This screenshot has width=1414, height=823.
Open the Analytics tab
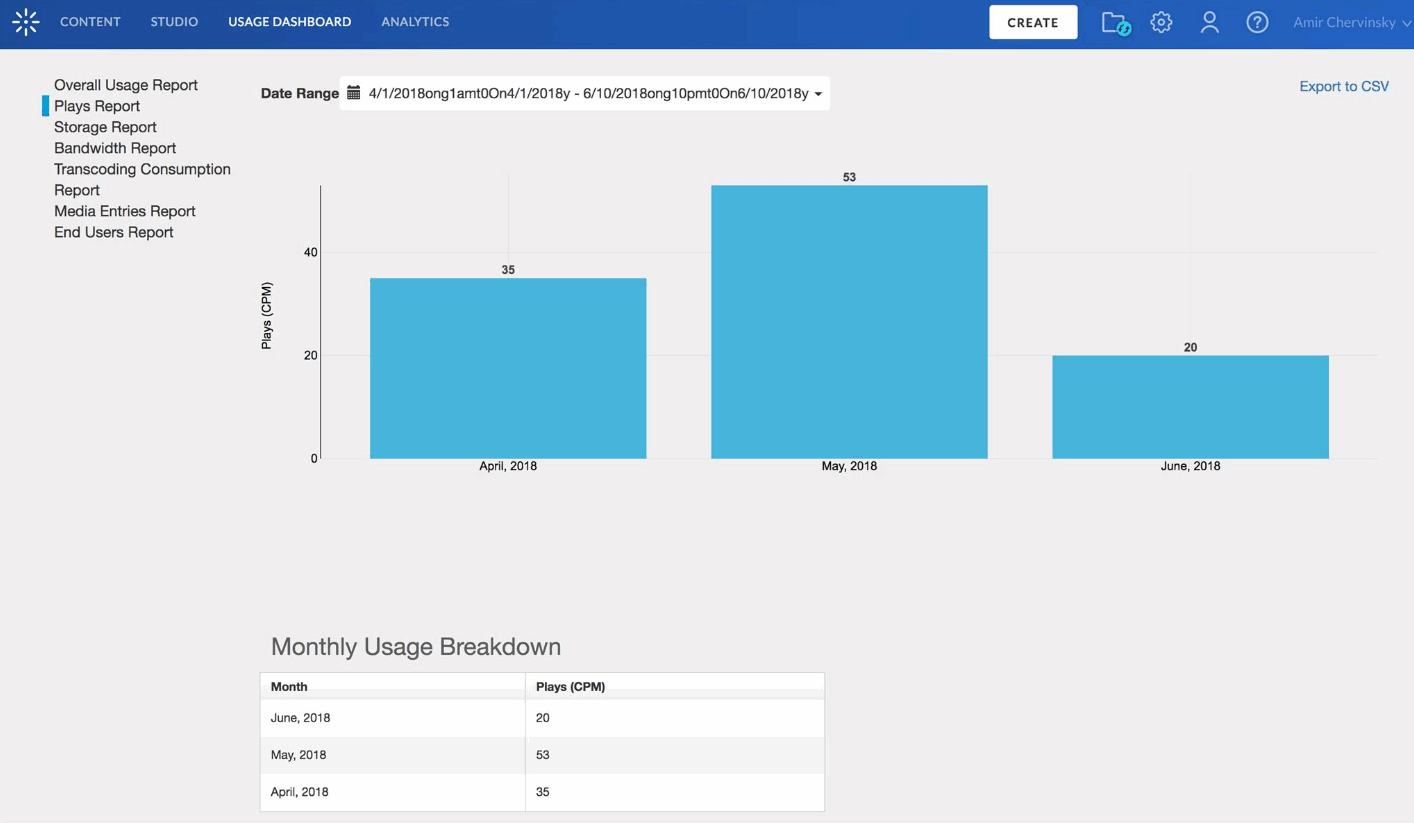pos(415,22)
